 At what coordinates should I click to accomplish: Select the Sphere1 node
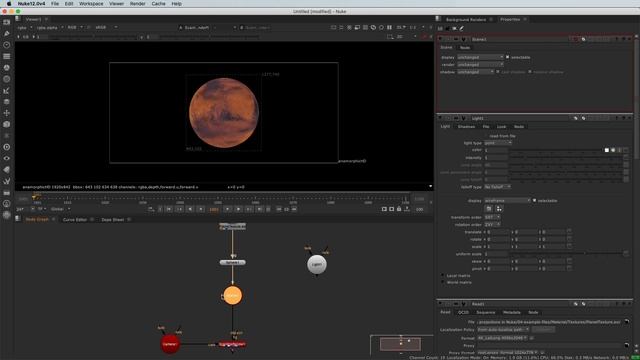tap(233, 262)
